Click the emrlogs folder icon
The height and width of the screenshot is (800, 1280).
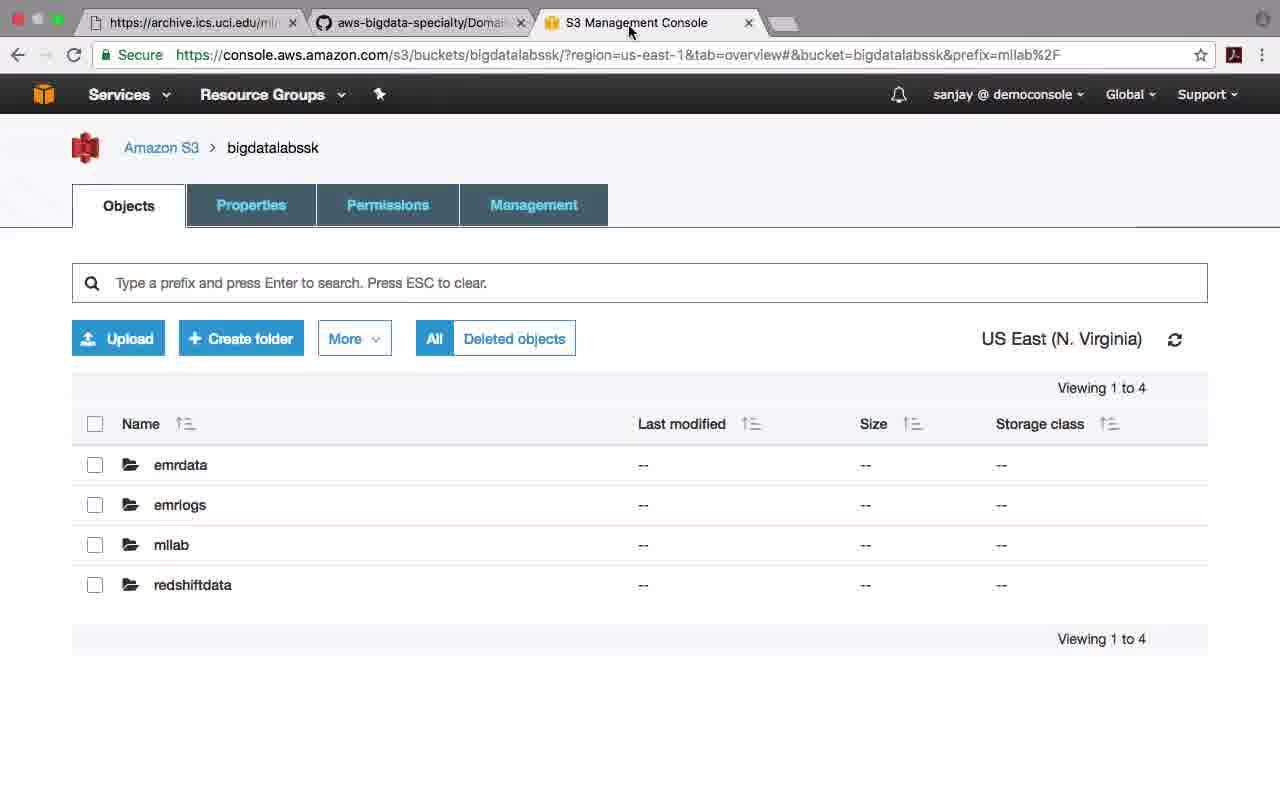[130, 505]
